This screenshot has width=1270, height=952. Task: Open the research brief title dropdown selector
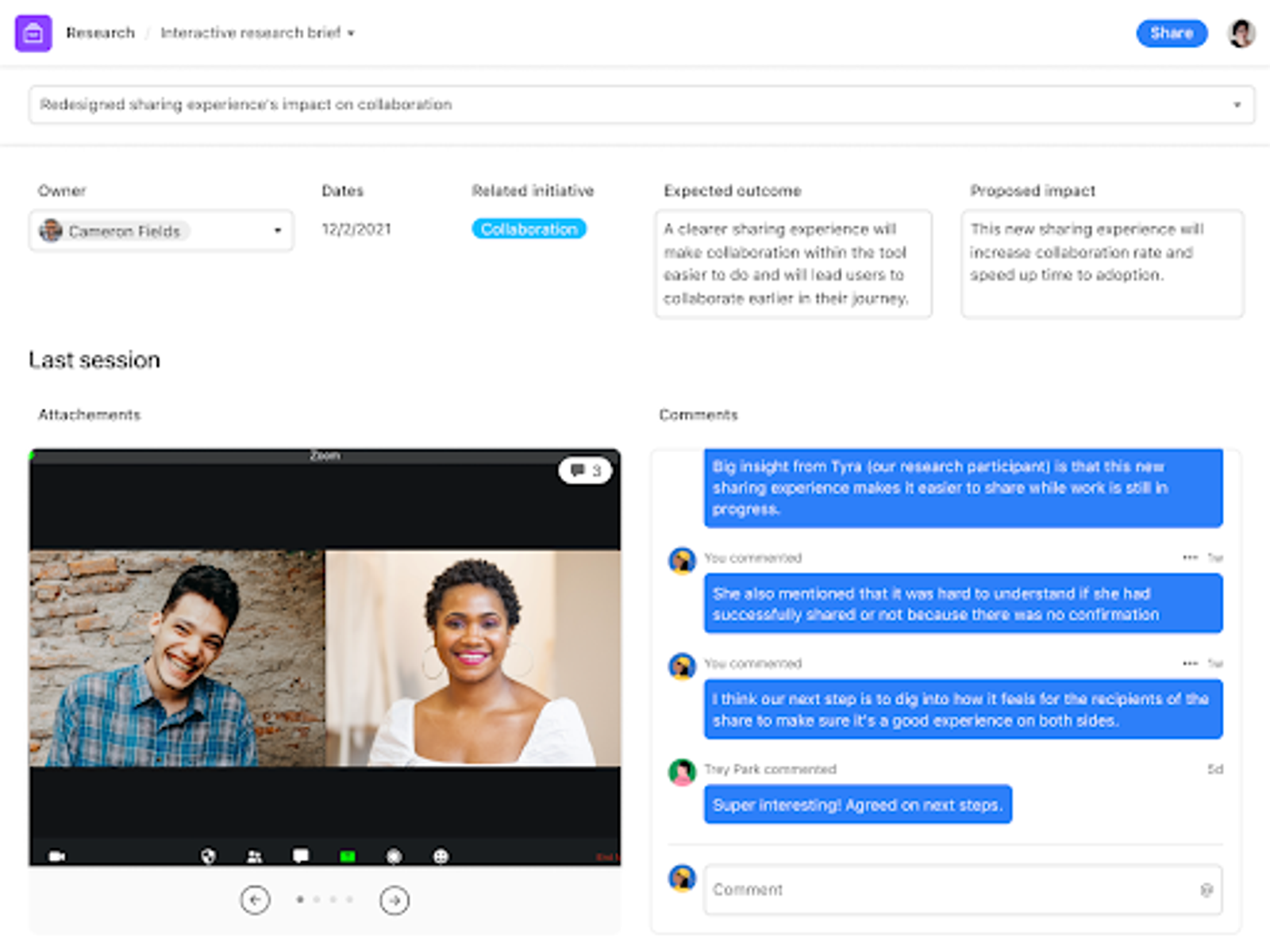pos(641,105)
